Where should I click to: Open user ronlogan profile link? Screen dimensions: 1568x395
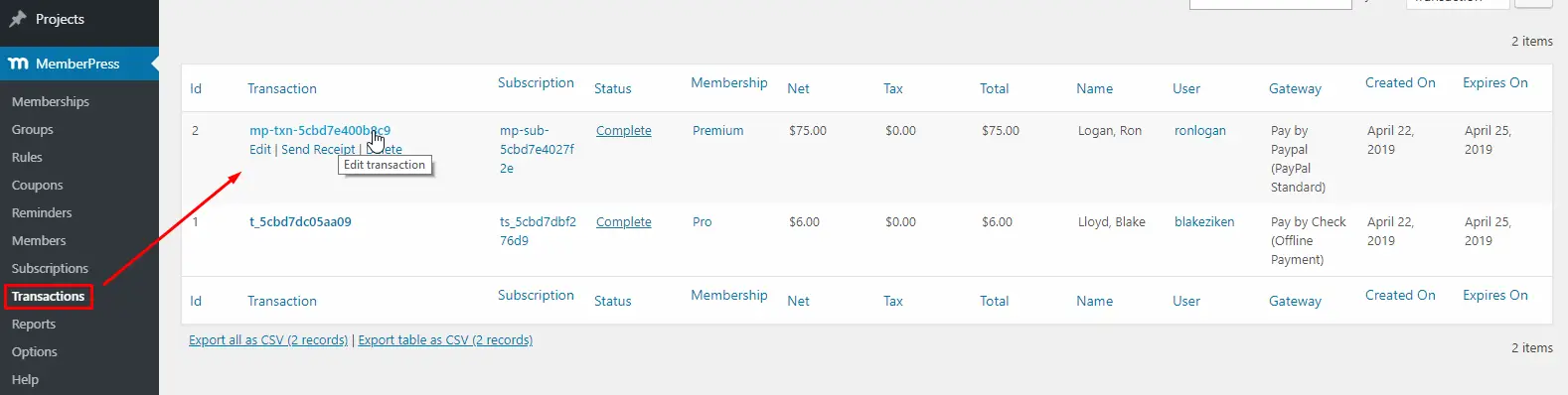pos(1200,130)
